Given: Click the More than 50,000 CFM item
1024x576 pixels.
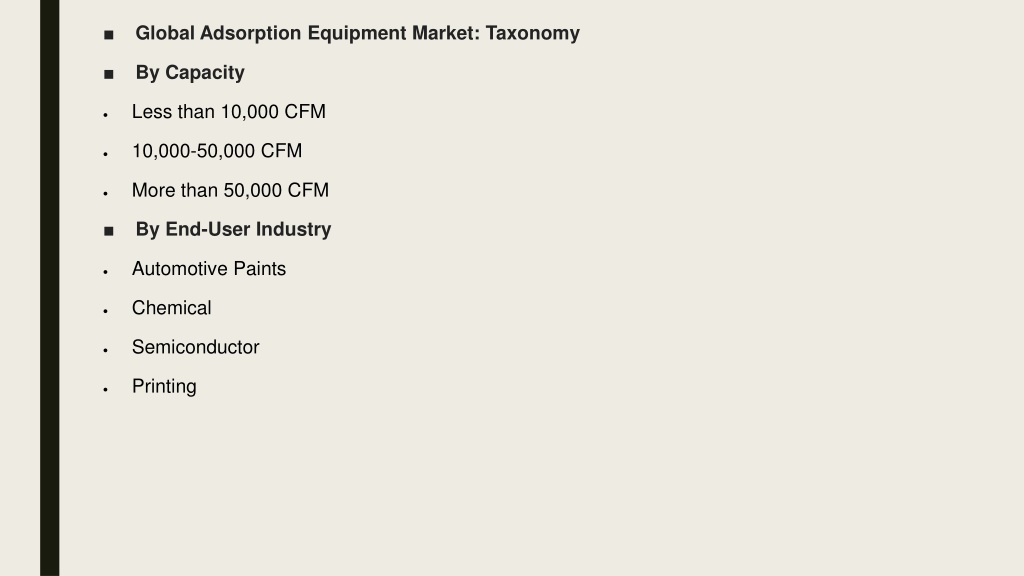Looking at the screenshot, I should [x=231, y=190].
